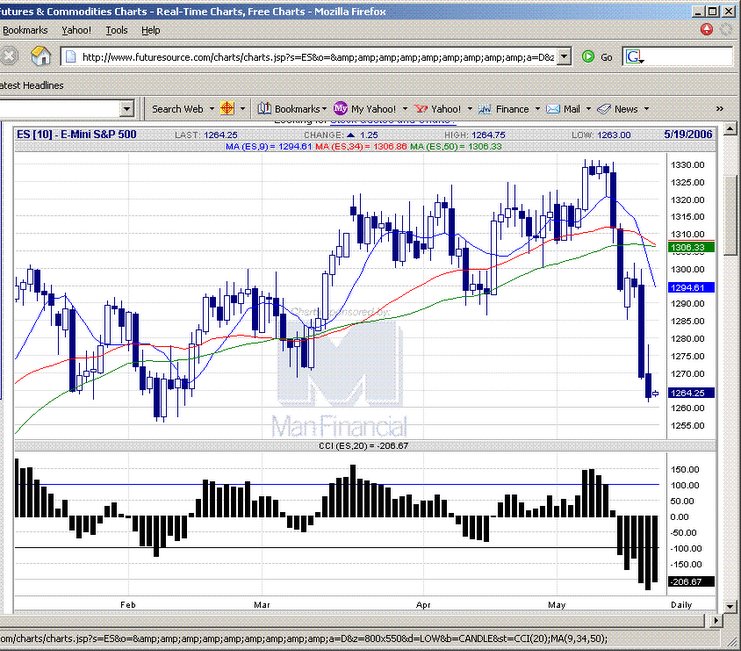Open the toolbar overflow chevron
The width and height of the screenshot is (741, 651).
(720, 109)
